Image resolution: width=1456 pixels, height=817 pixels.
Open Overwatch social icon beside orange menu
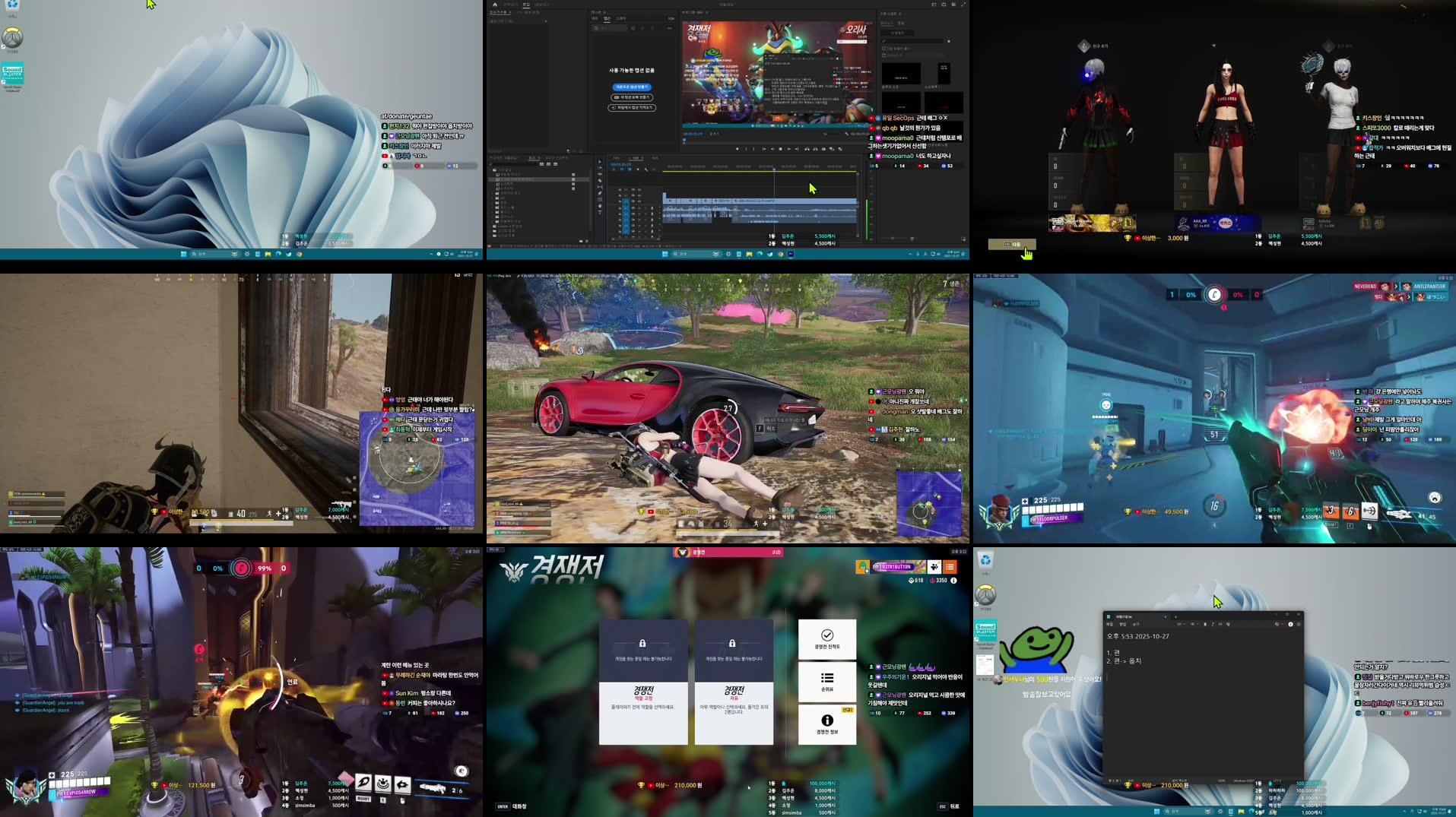coord(934,567)
